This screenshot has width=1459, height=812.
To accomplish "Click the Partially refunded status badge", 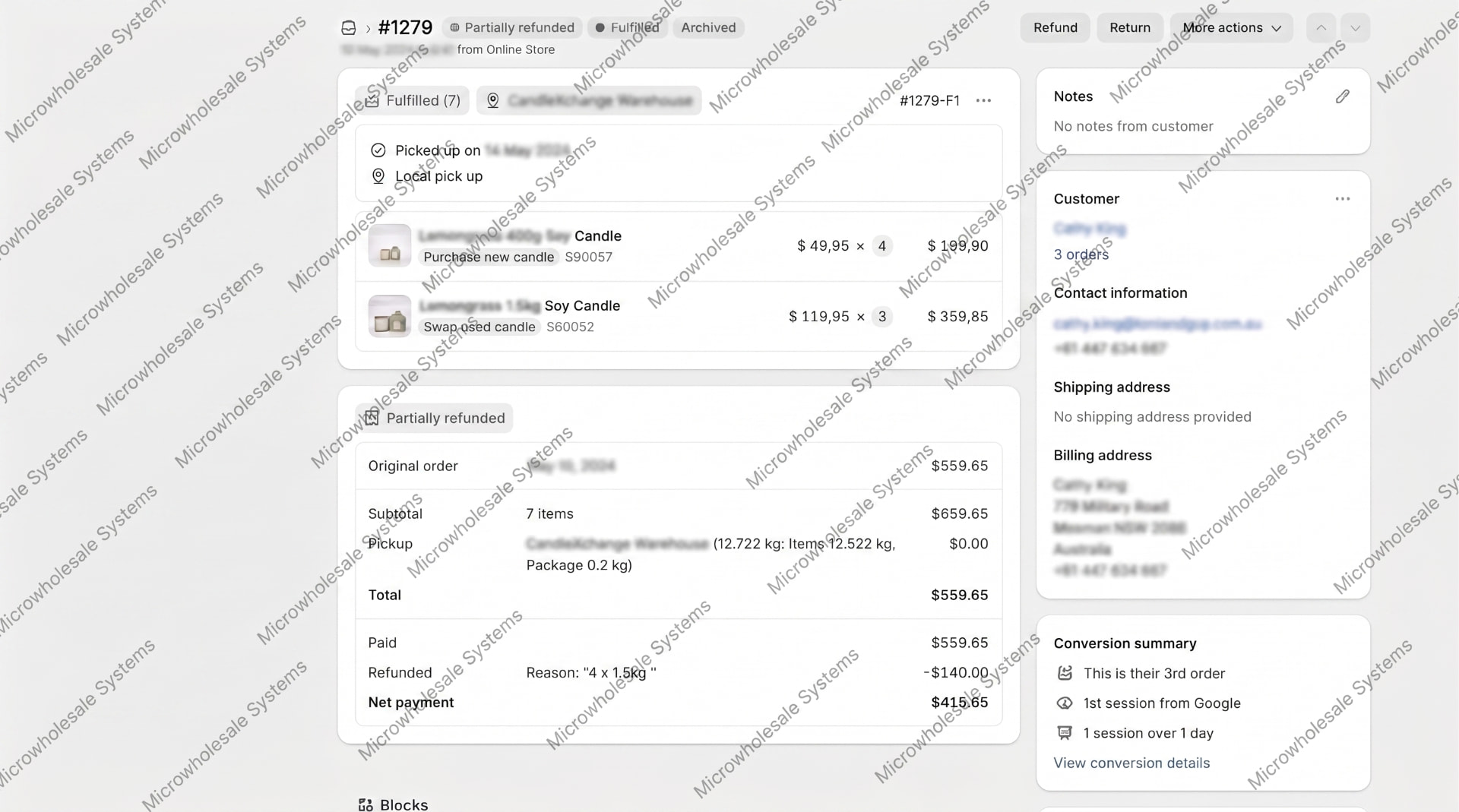I will click(x=512, y=28).
